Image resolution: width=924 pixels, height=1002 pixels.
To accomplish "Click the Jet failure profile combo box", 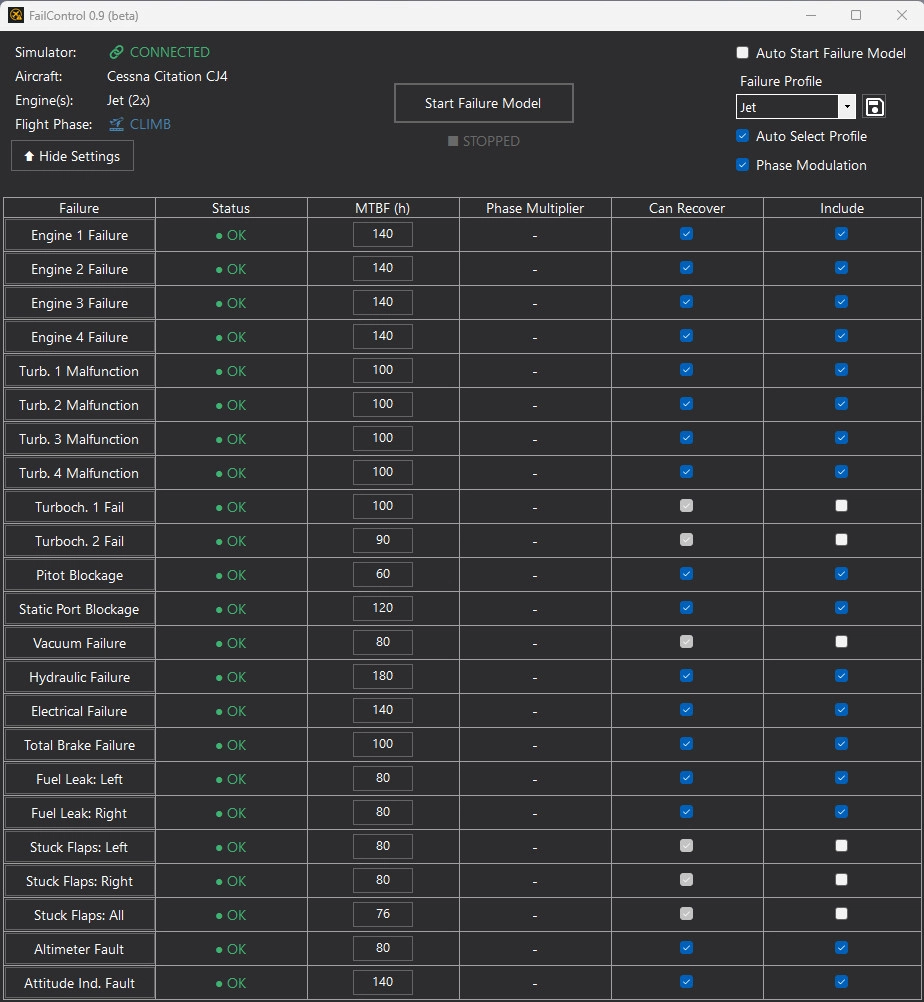I will [787, 107].
